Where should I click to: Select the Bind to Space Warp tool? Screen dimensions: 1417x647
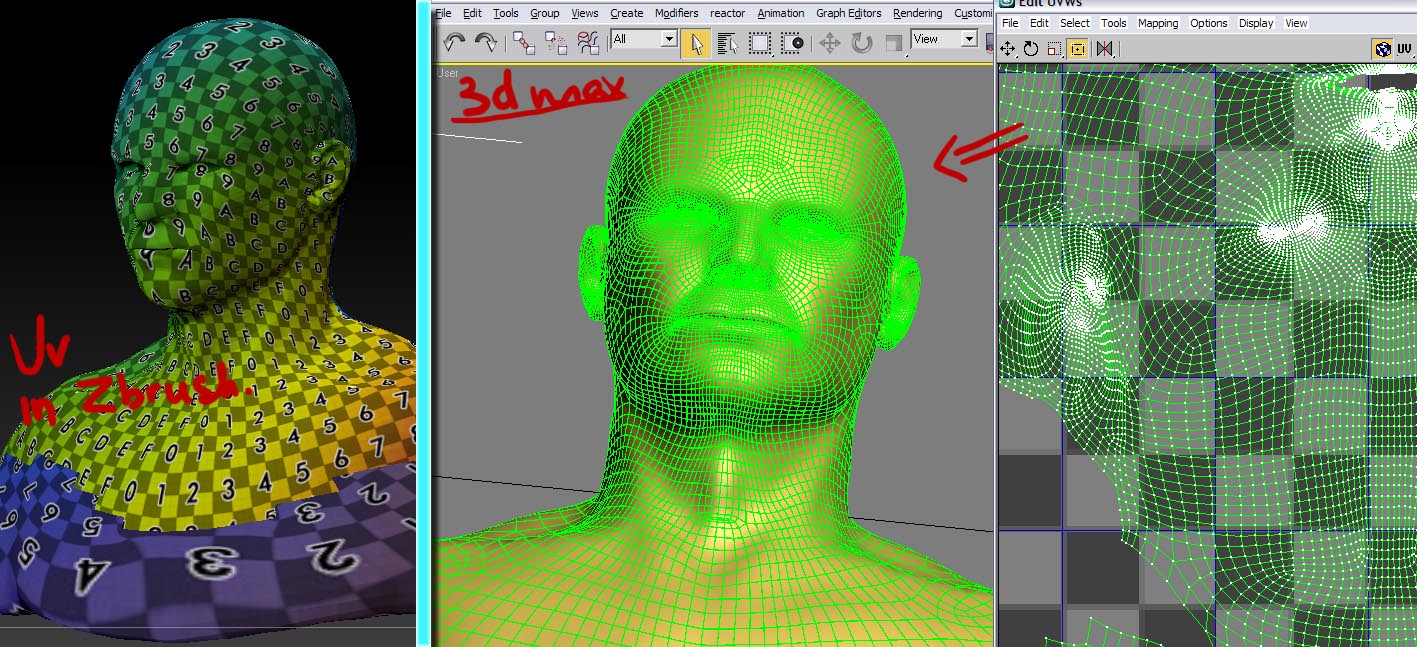point(589,42)
